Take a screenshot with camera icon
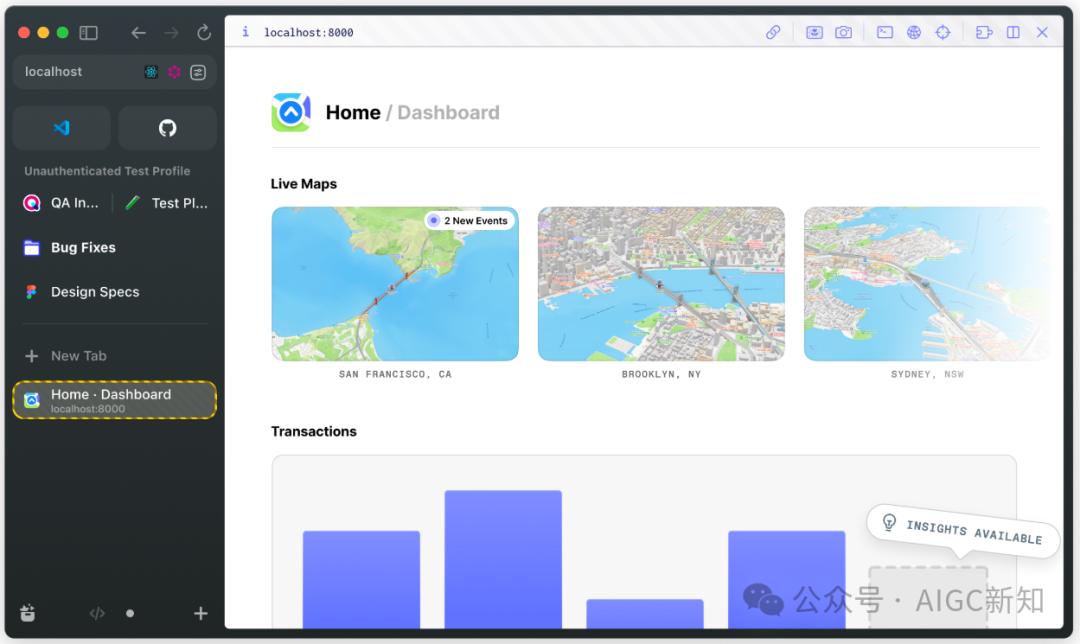 [844, 32]
